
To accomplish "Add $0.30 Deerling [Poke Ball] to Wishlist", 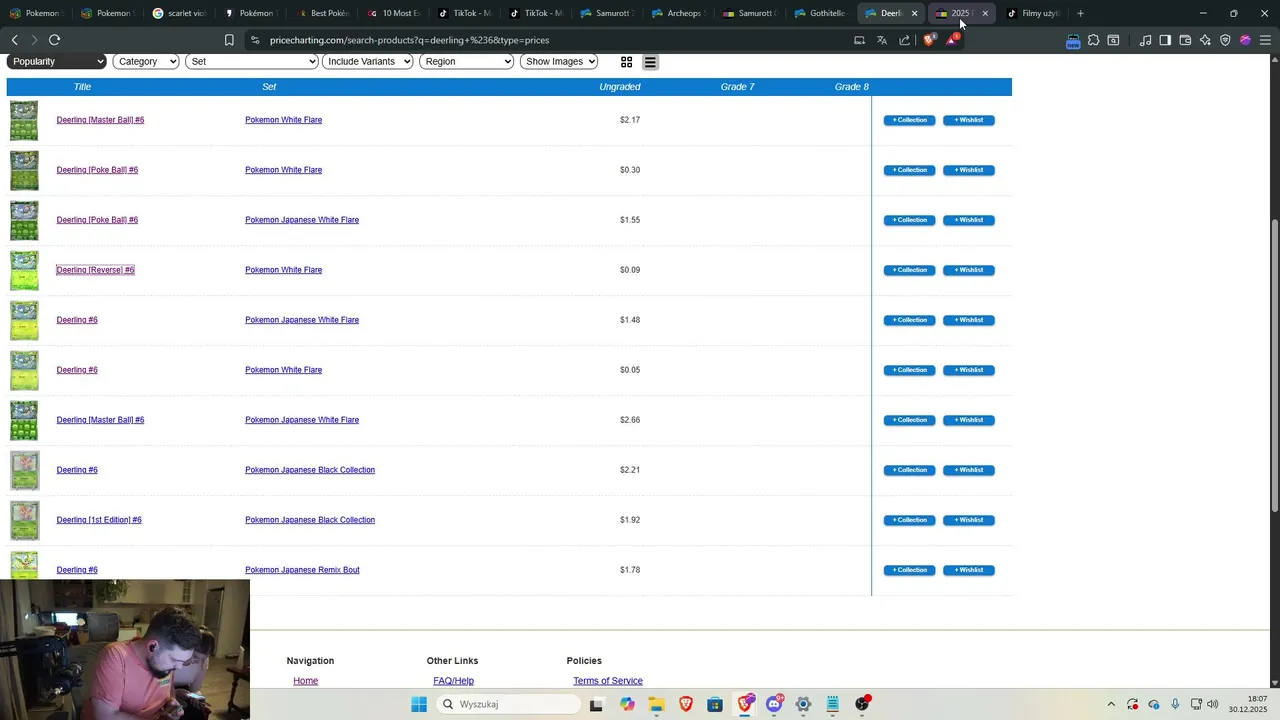I will 969,170.
